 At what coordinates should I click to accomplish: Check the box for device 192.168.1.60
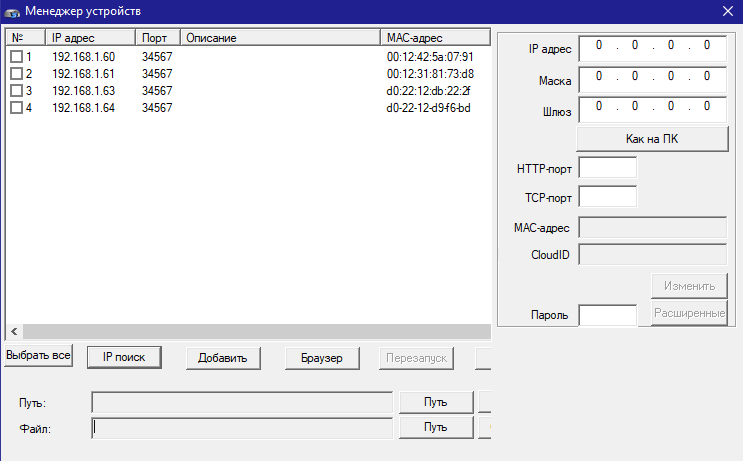point(16,57)
